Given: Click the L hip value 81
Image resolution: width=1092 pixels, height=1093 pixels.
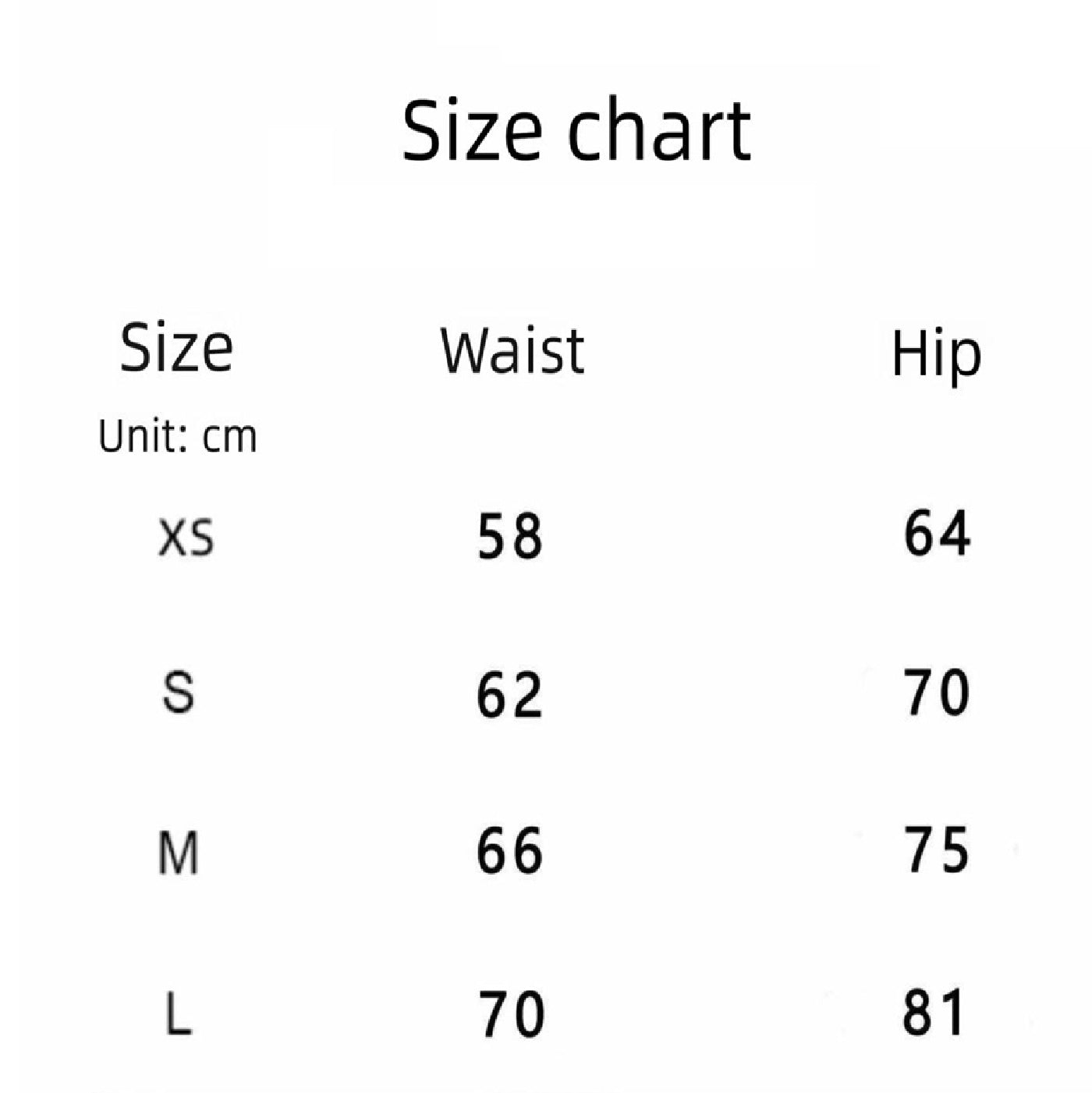Looking at the screenshot, I should pos(934,1012).
